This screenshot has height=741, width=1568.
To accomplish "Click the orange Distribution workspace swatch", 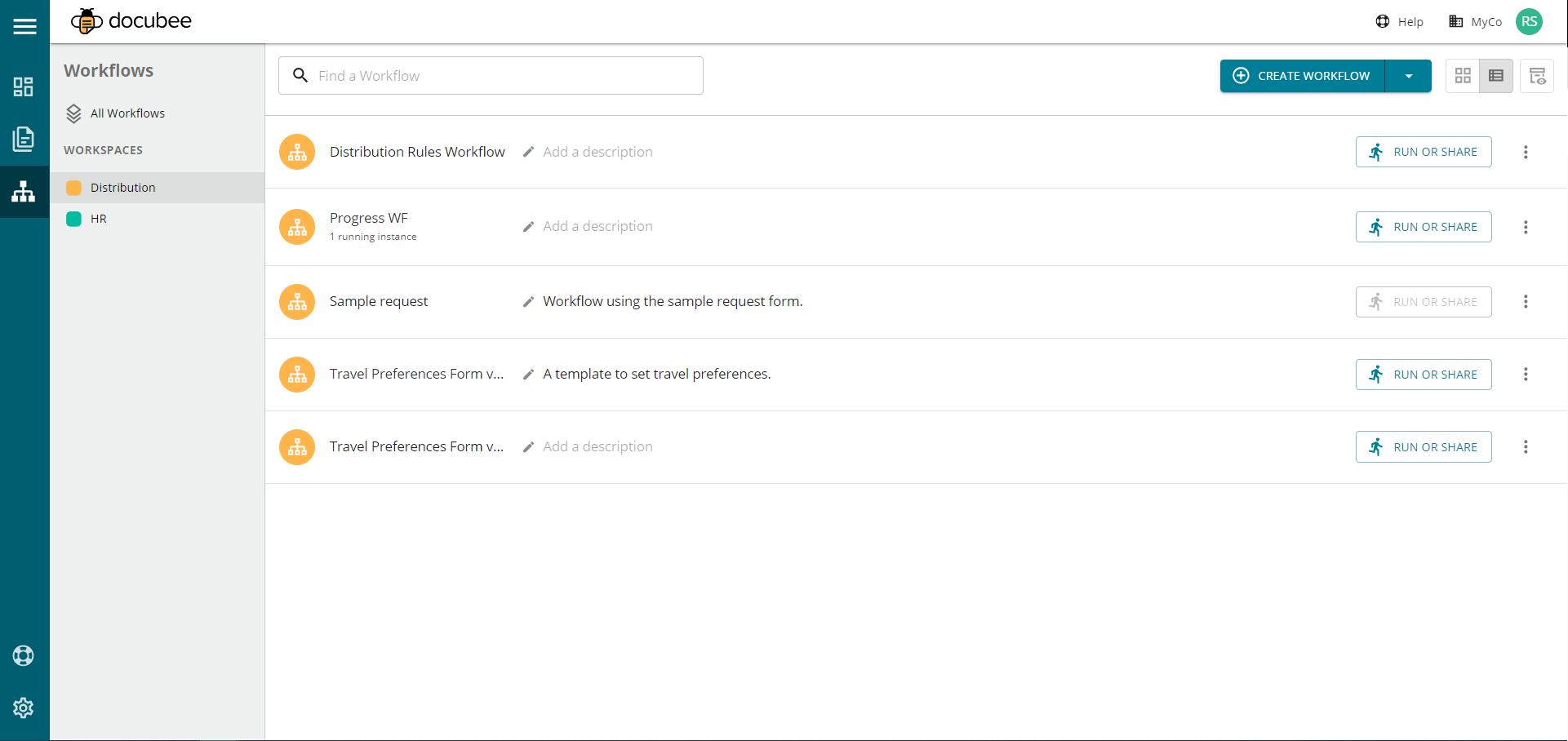I will [73, 188].
